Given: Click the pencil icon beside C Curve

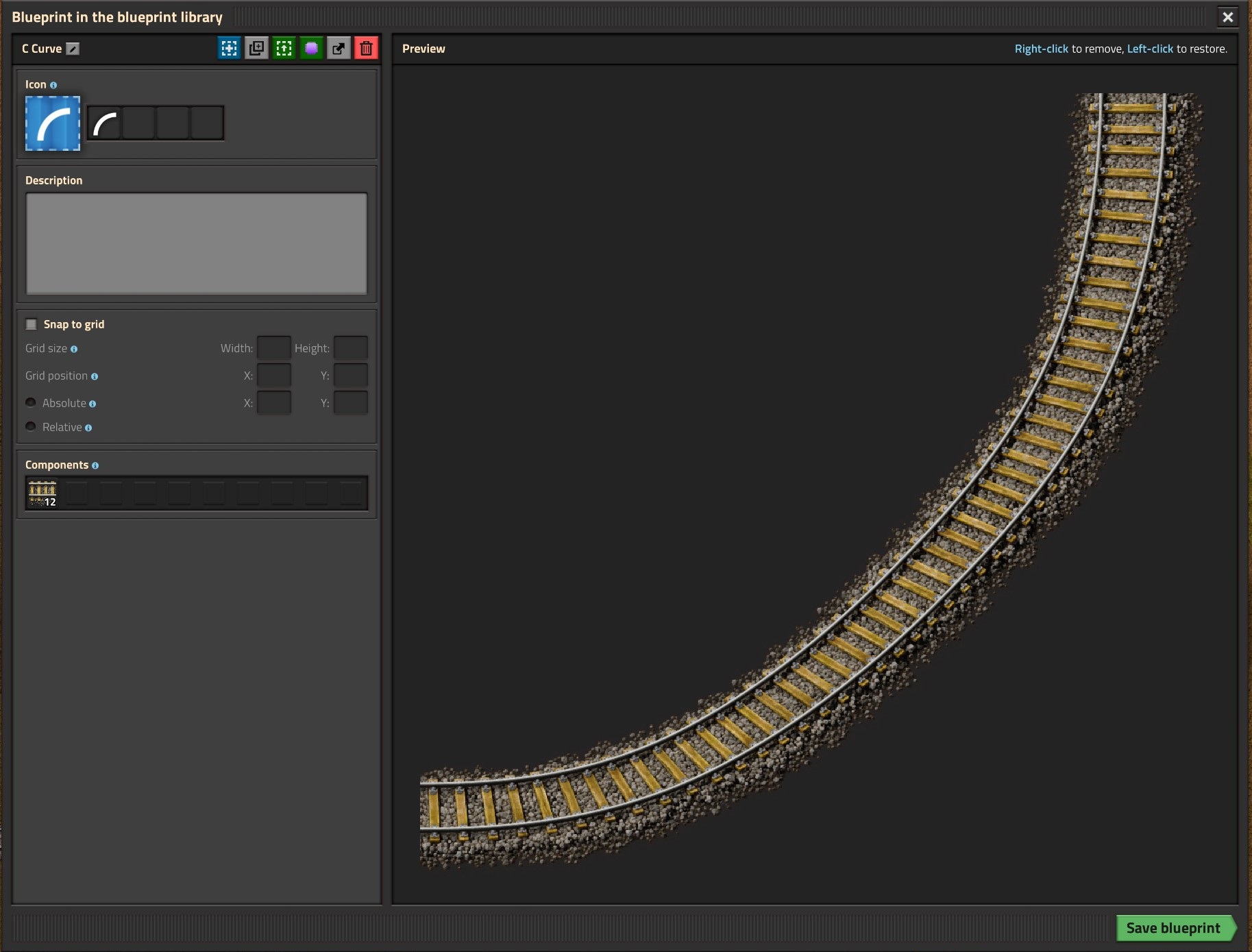Looking at the screenshot, I should pos(73,49).
